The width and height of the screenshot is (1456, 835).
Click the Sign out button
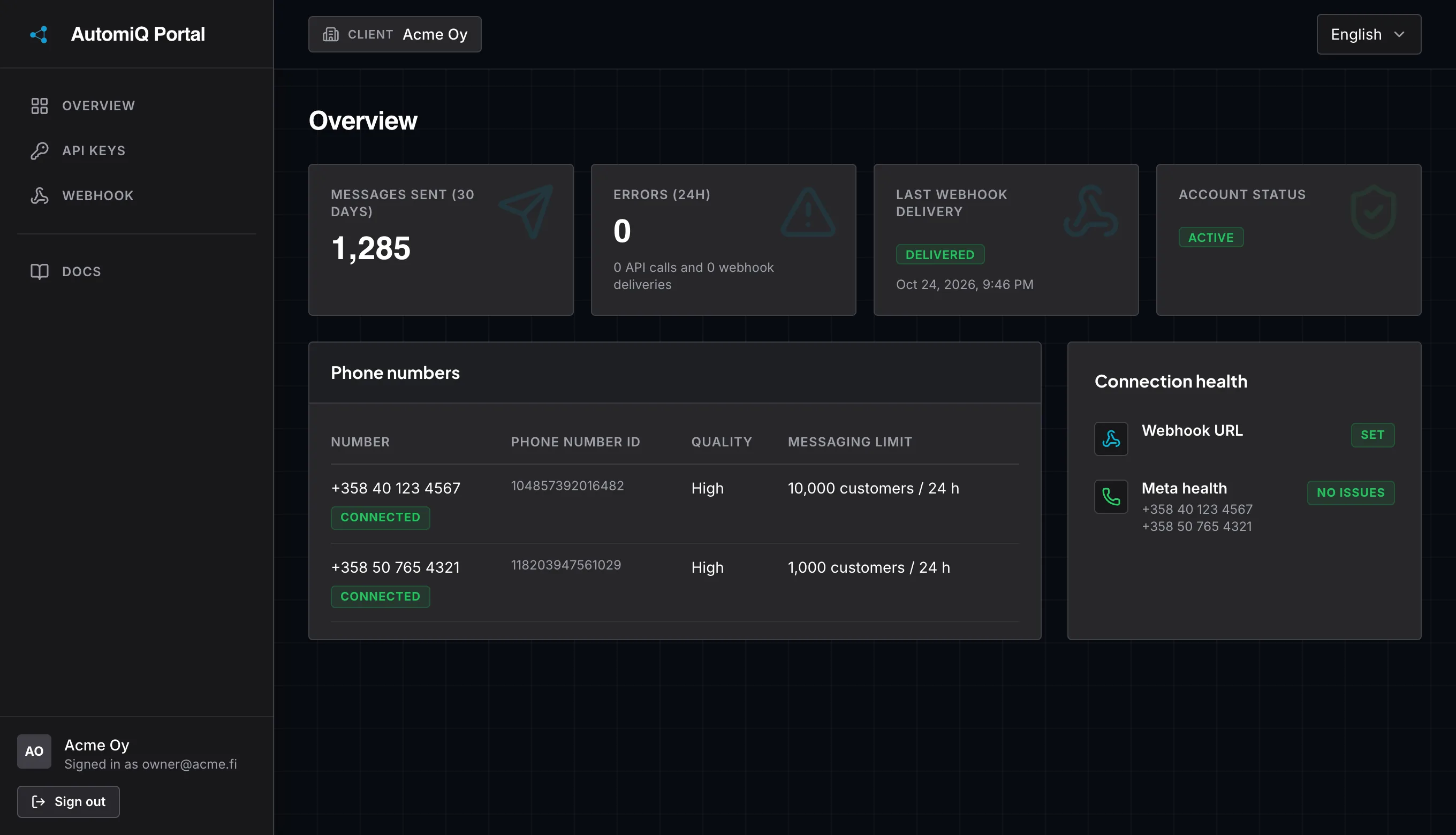(x=68, y=802)
